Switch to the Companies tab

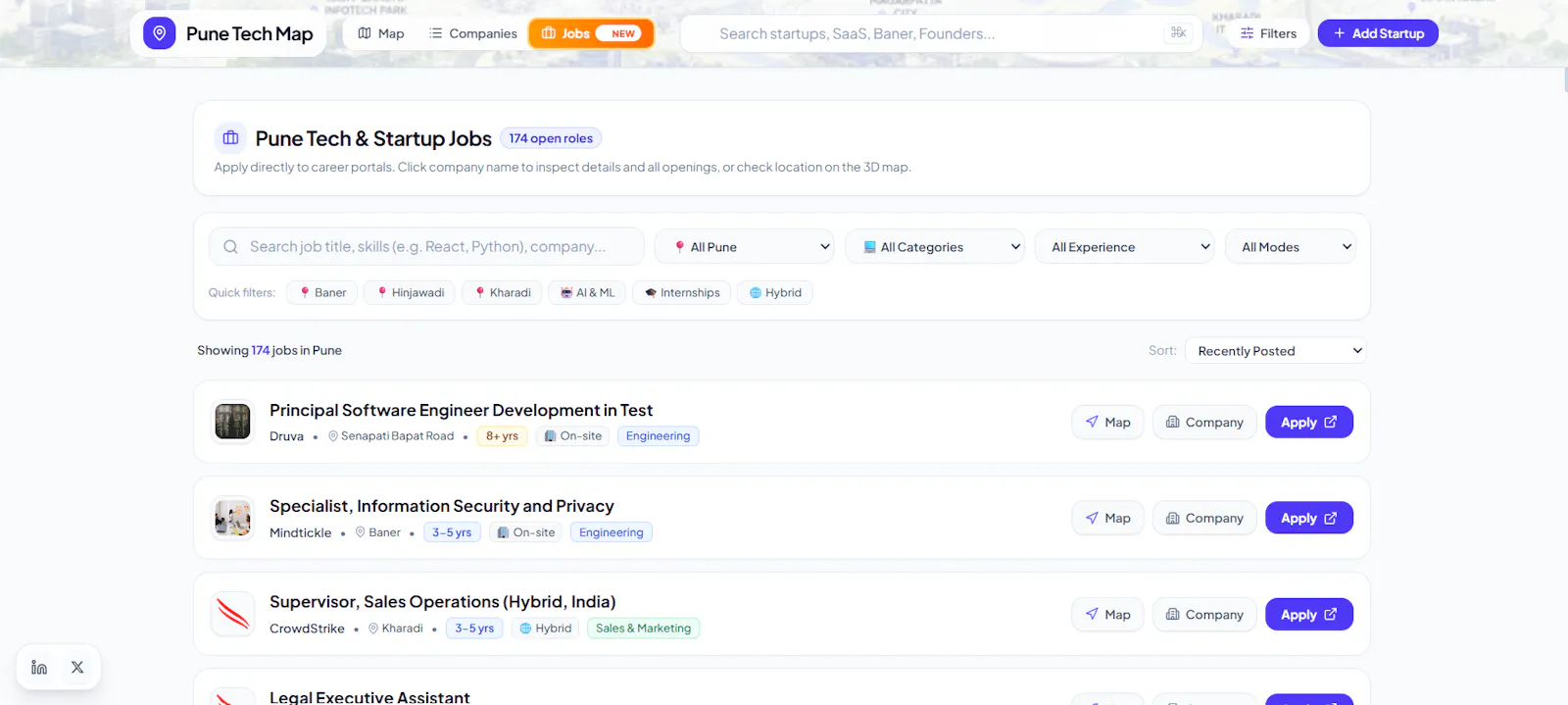pos(473,33)
